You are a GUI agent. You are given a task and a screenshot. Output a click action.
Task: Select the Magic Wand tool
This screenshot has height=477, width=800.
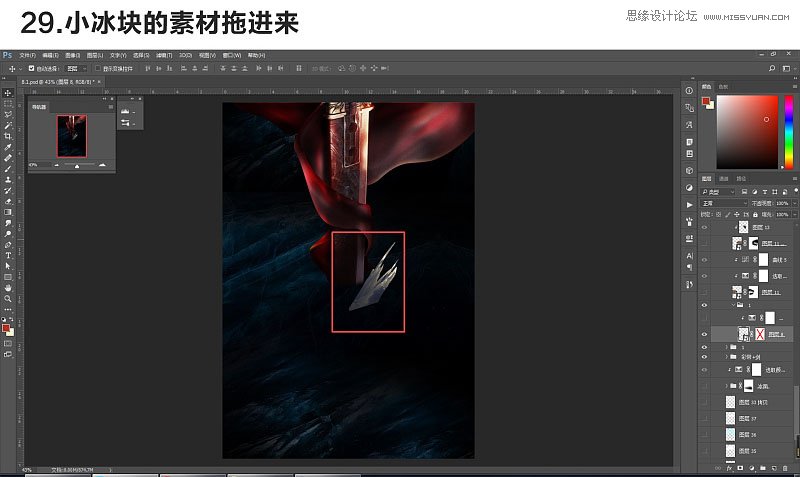coord(8,125)
